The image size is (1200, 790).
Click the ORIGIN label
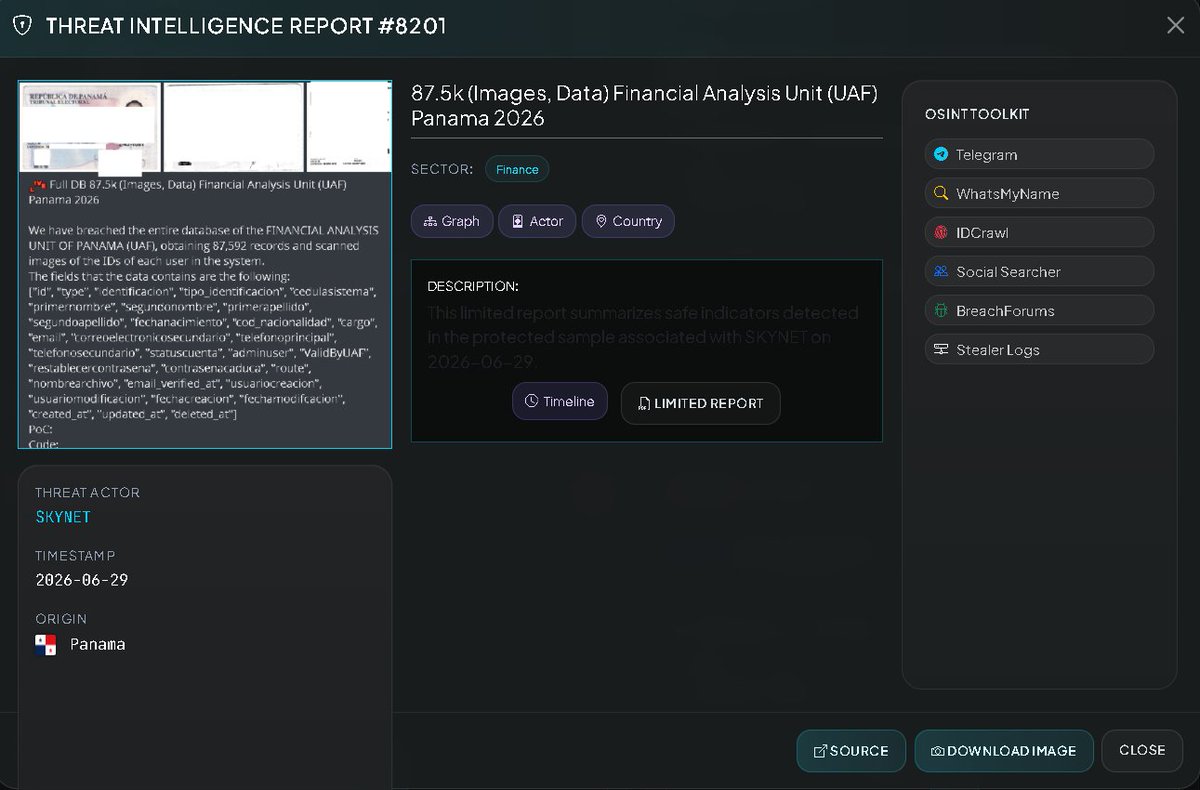(61, 619)
